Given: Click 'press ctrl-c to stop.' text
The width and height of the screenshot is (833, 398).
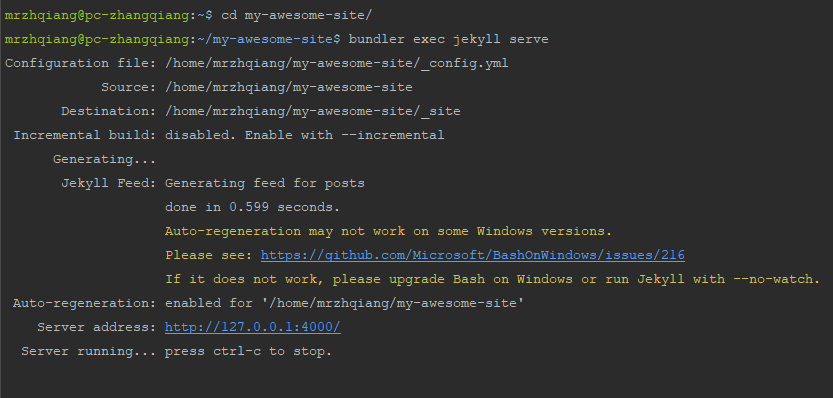Looking at the screenshot, I should click(249, 352).
